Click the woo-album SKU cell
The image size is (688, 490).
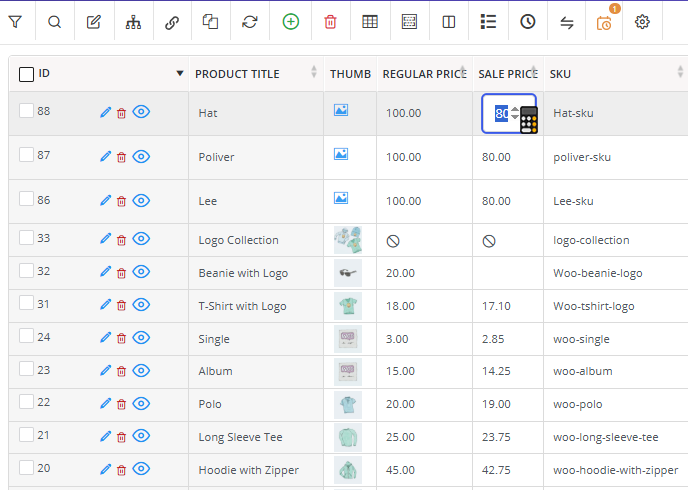616,371
